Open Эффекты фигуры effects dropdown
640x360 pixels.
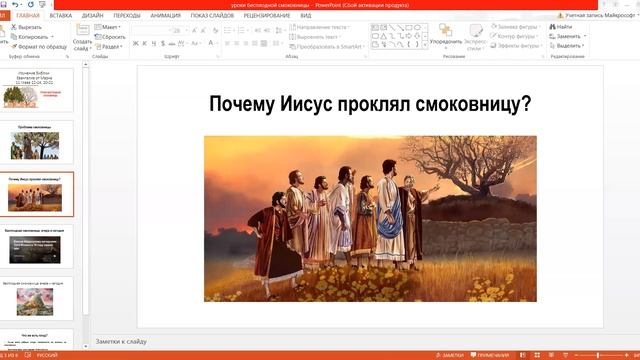[516, 46]
